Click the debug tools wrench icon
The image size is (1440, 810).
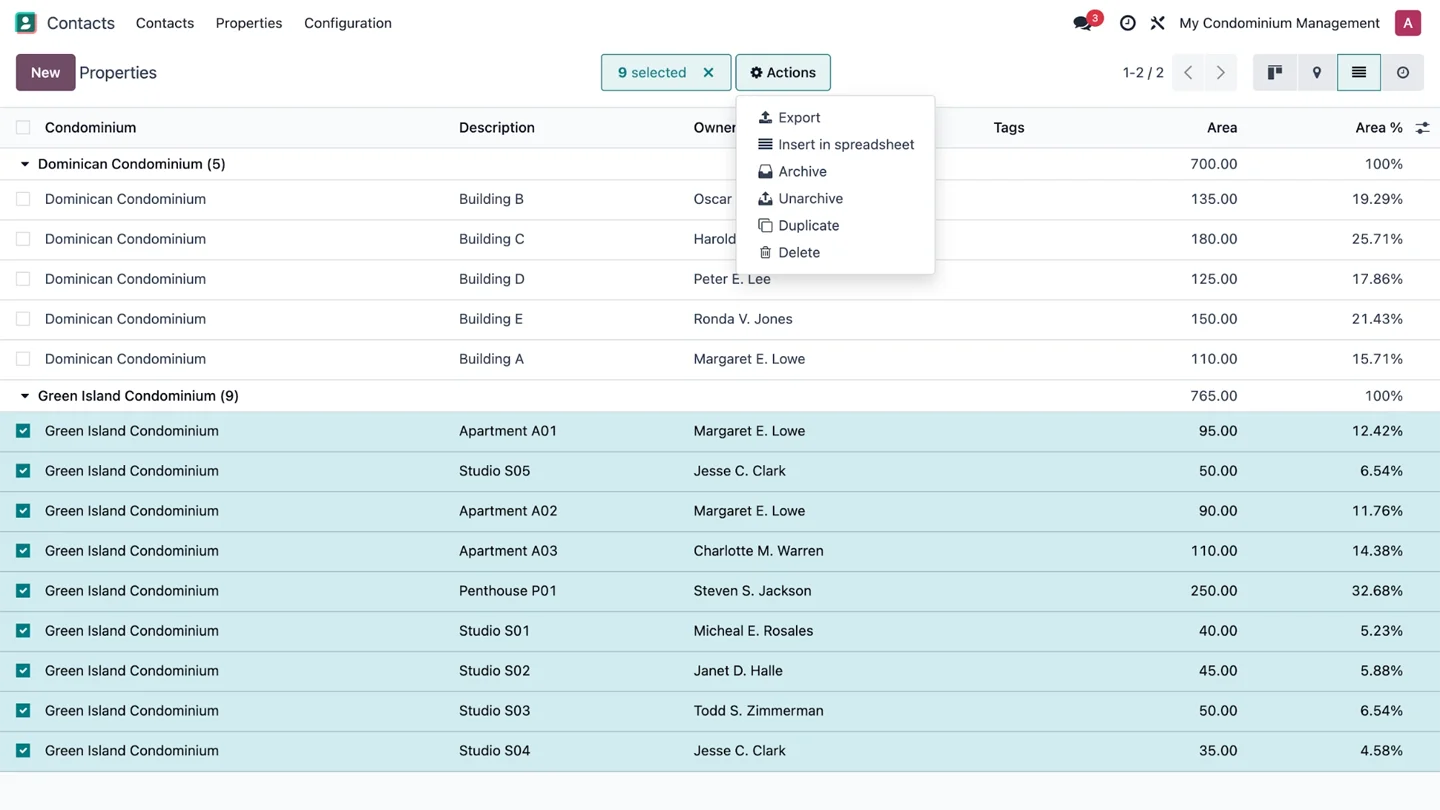tap(1157, 23)
